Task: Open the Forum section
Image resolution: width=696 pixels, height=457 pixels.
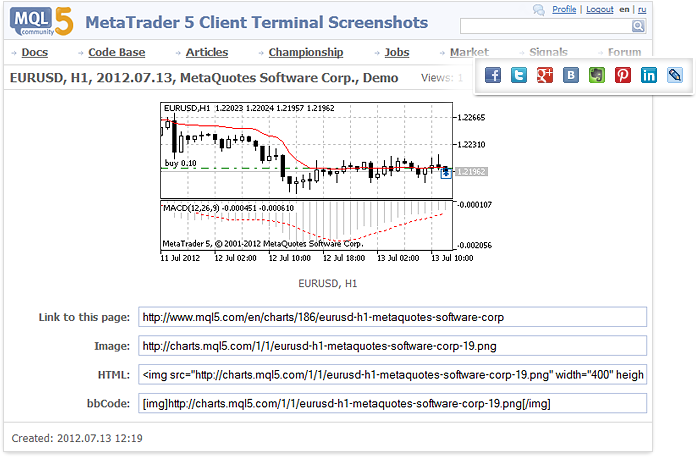Action: [625, 52]
